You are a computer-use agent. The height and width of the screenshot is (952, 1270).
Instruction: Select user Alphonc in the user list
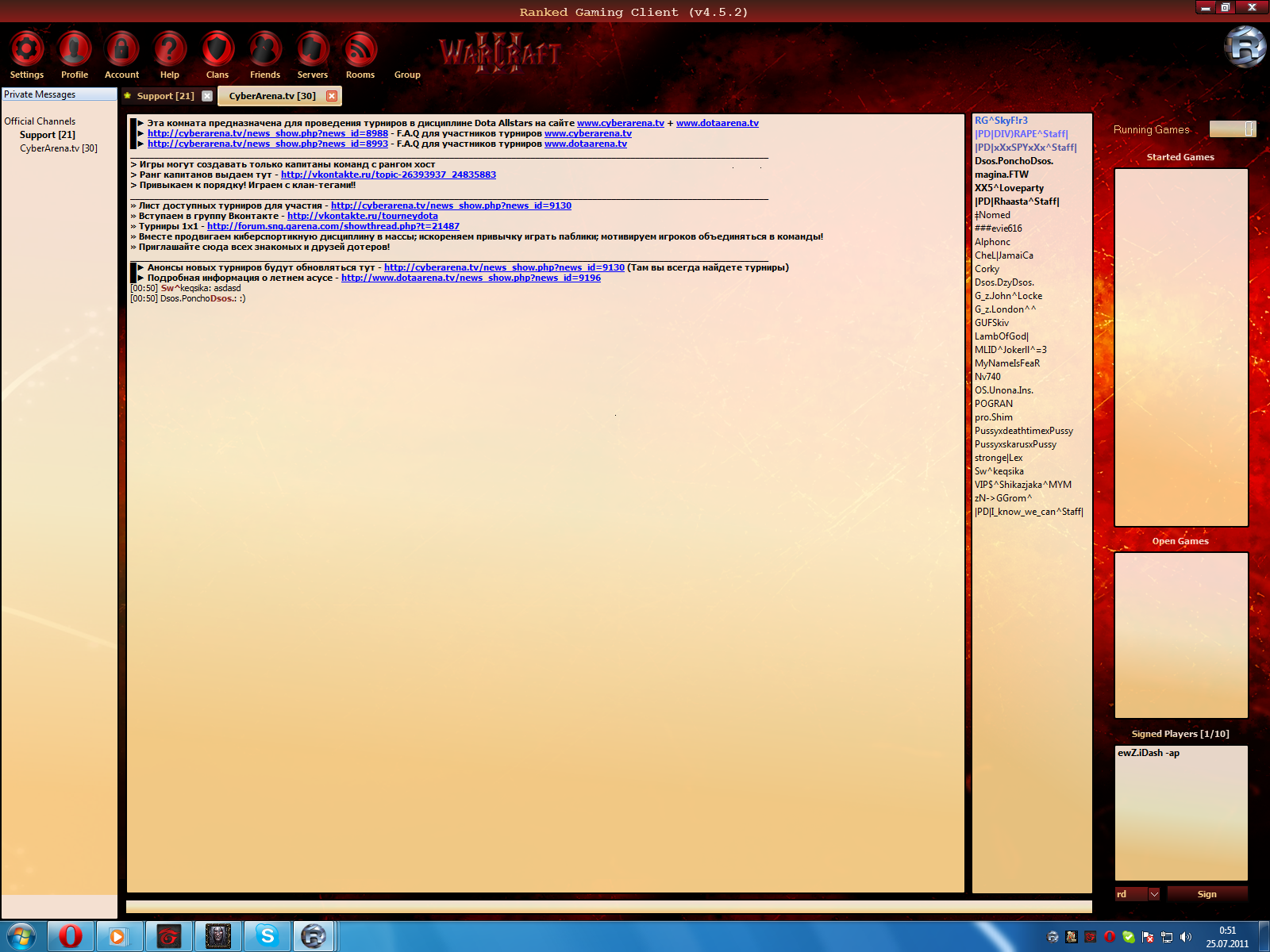click(993, 242)
